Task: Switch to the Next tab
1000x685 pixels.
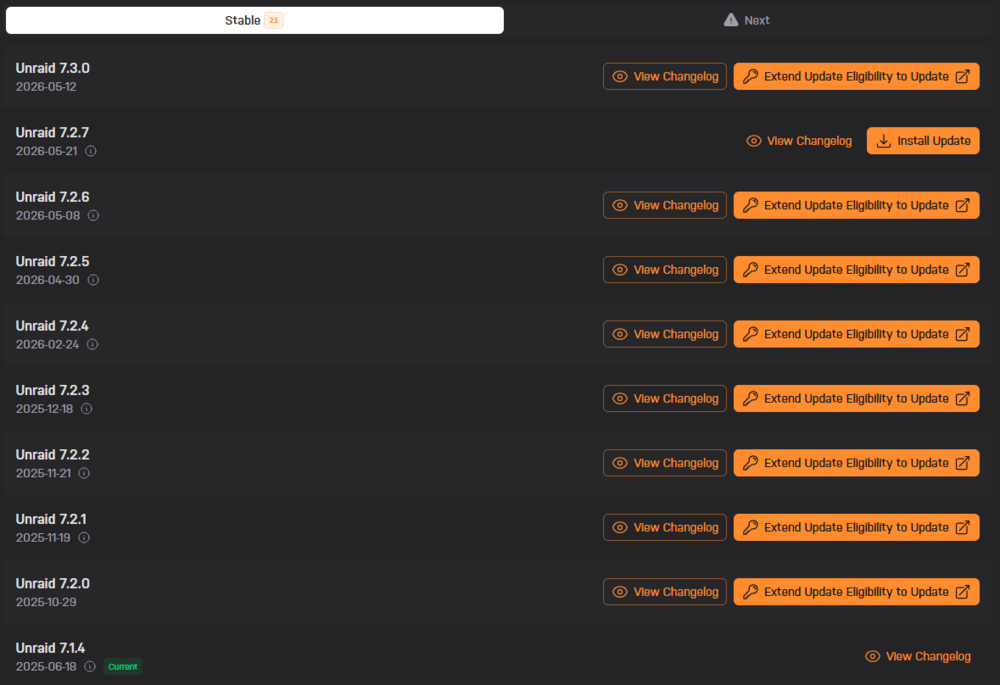Action: (746, 20)
